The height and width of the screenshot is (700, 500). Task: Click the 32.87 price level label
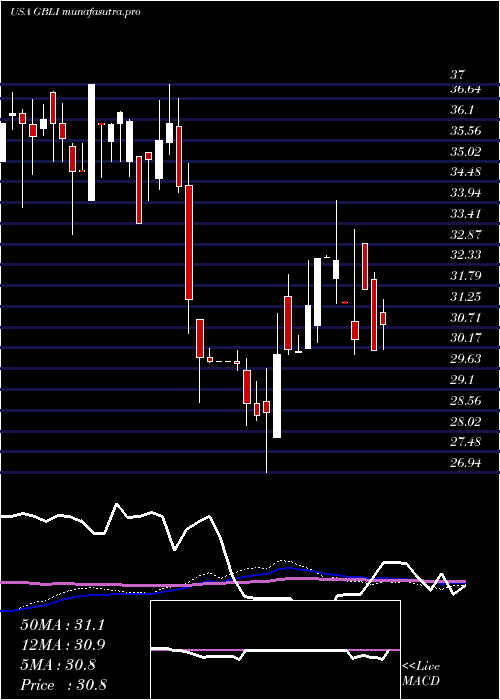click(466, 234)
